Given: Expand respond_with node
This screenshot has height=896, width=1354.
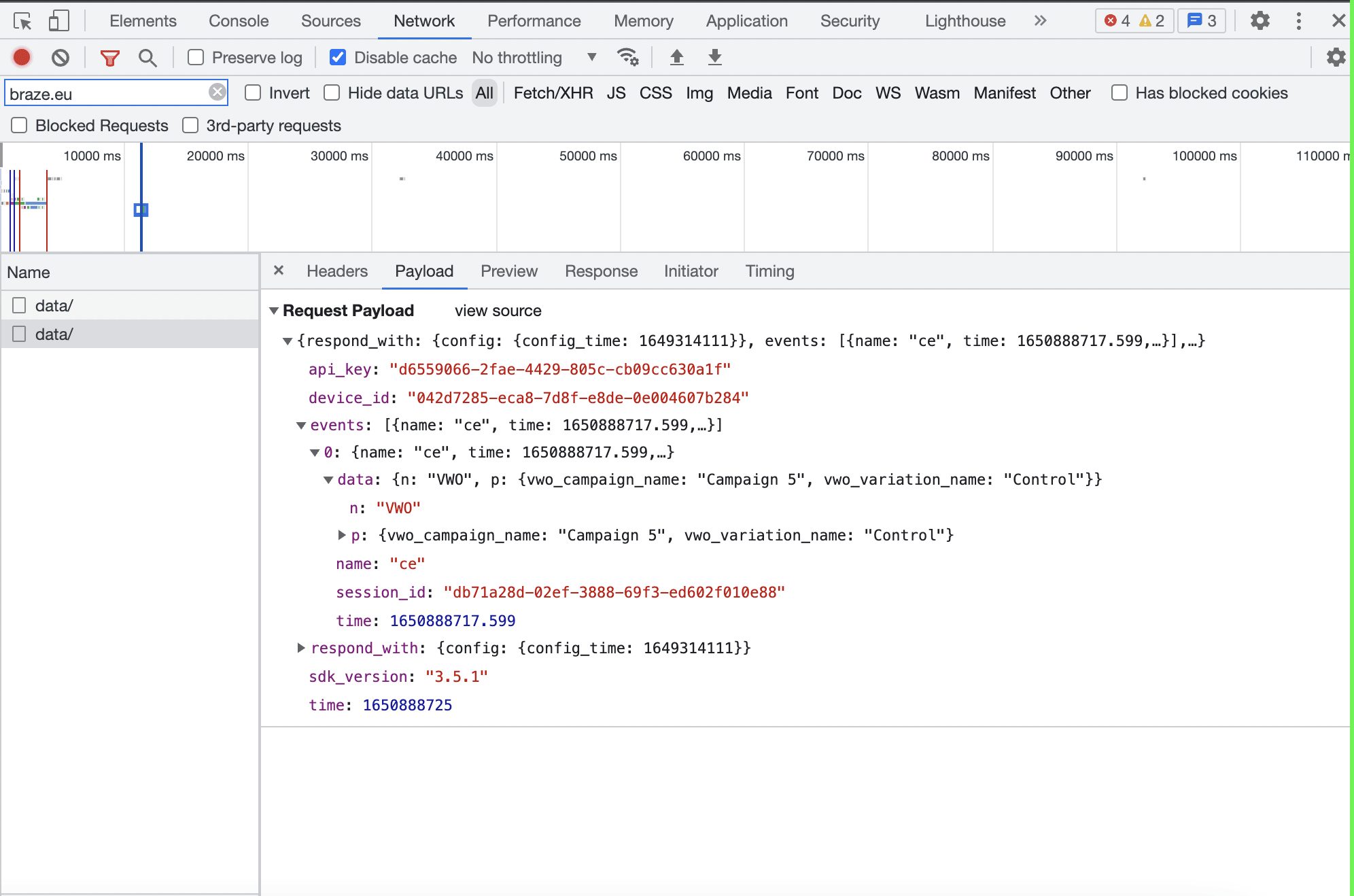Looking at the screenshot, I should pos(301,648).
